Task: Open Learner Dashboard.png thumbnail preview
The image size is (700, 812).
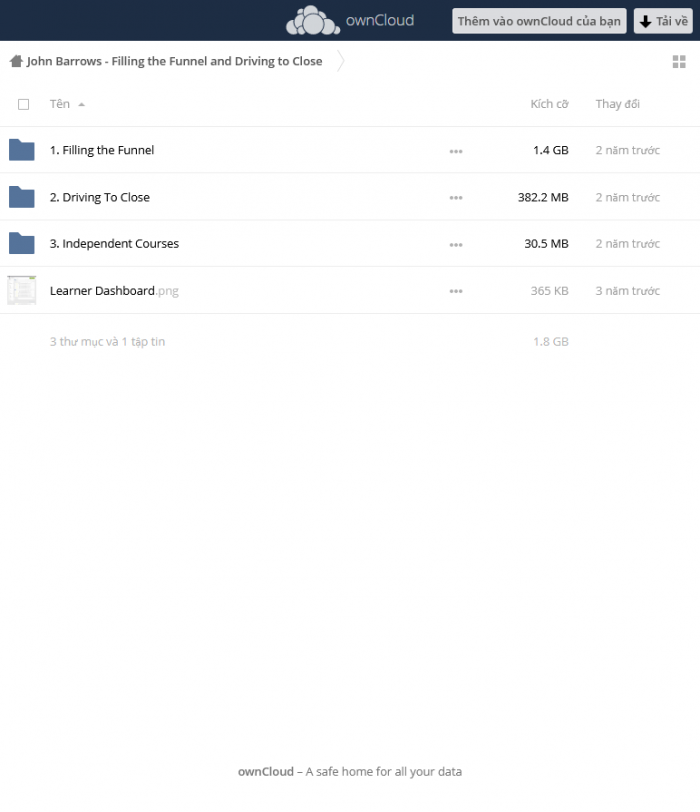Action: (x=22, y=290)
